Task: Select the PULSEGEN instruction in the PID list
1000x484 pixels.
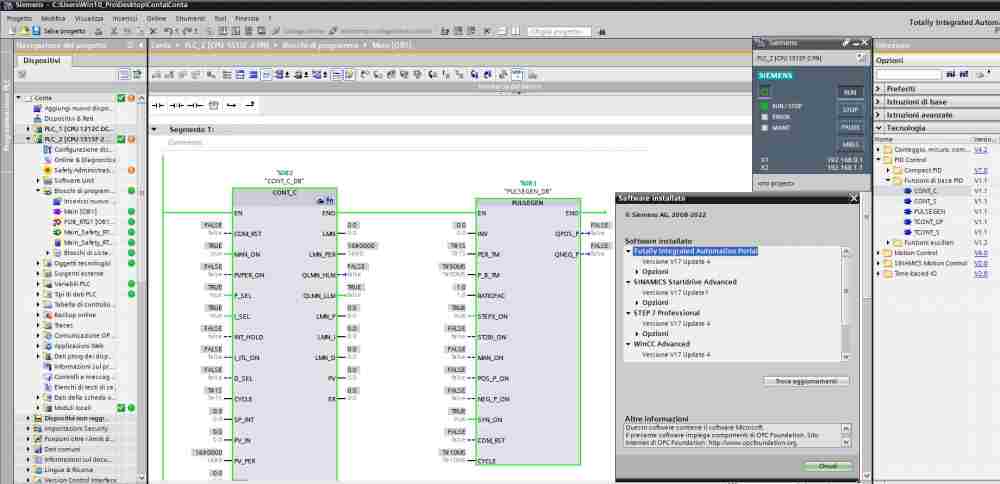Action: 929,212
